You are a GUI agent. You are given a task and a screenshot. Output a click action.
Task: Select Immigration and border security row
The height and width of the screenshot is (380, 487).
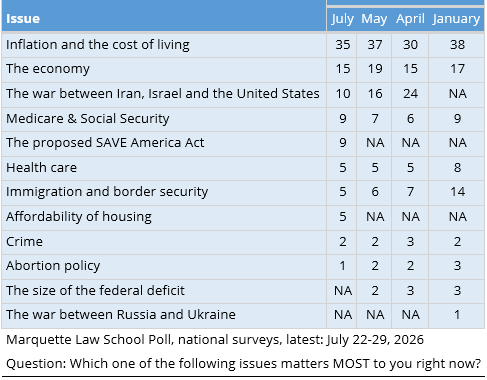(x=243, y=192)
